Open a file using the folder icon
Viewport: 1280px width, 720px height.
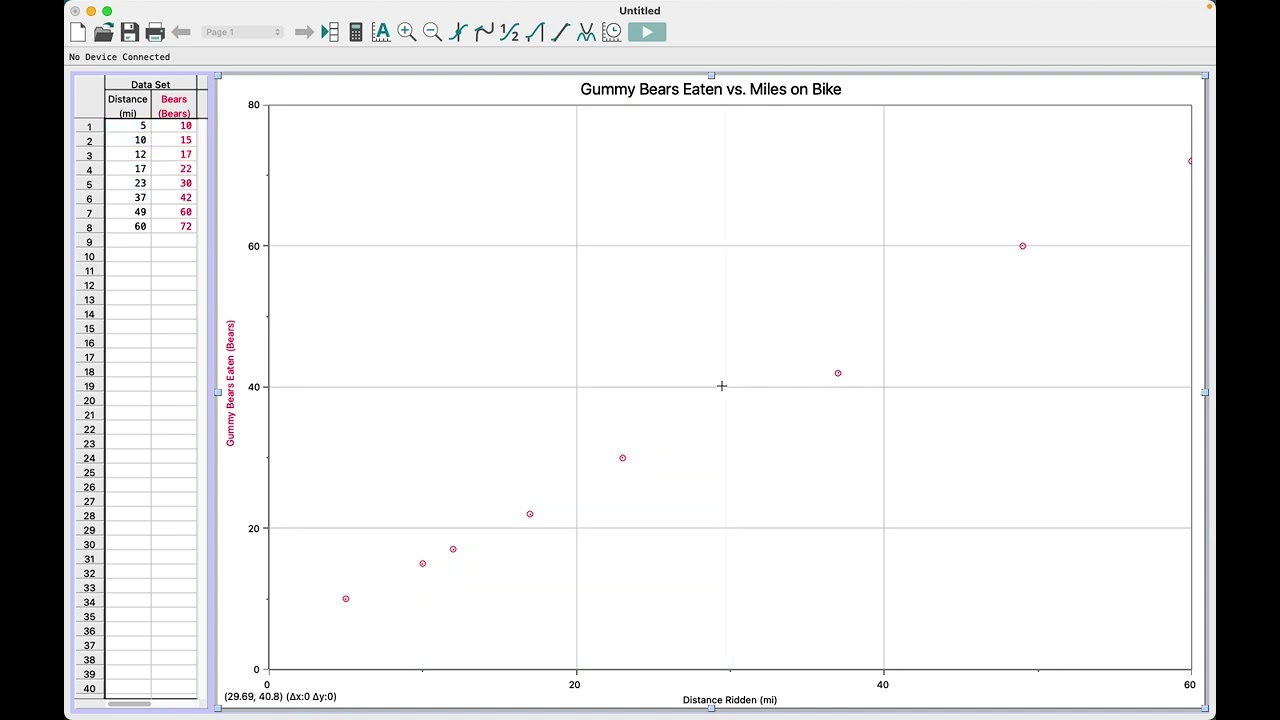(x=103, y=33)
